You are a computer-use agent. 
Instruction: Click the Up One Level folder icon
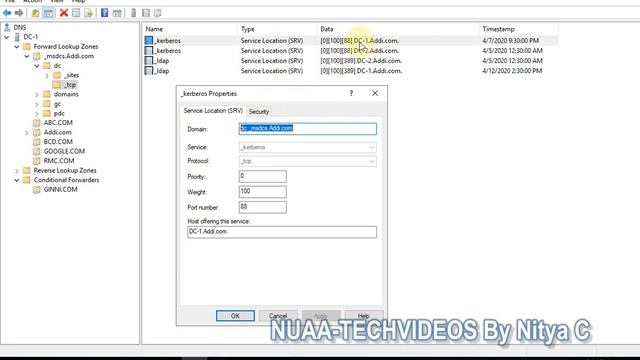[36, 13]
